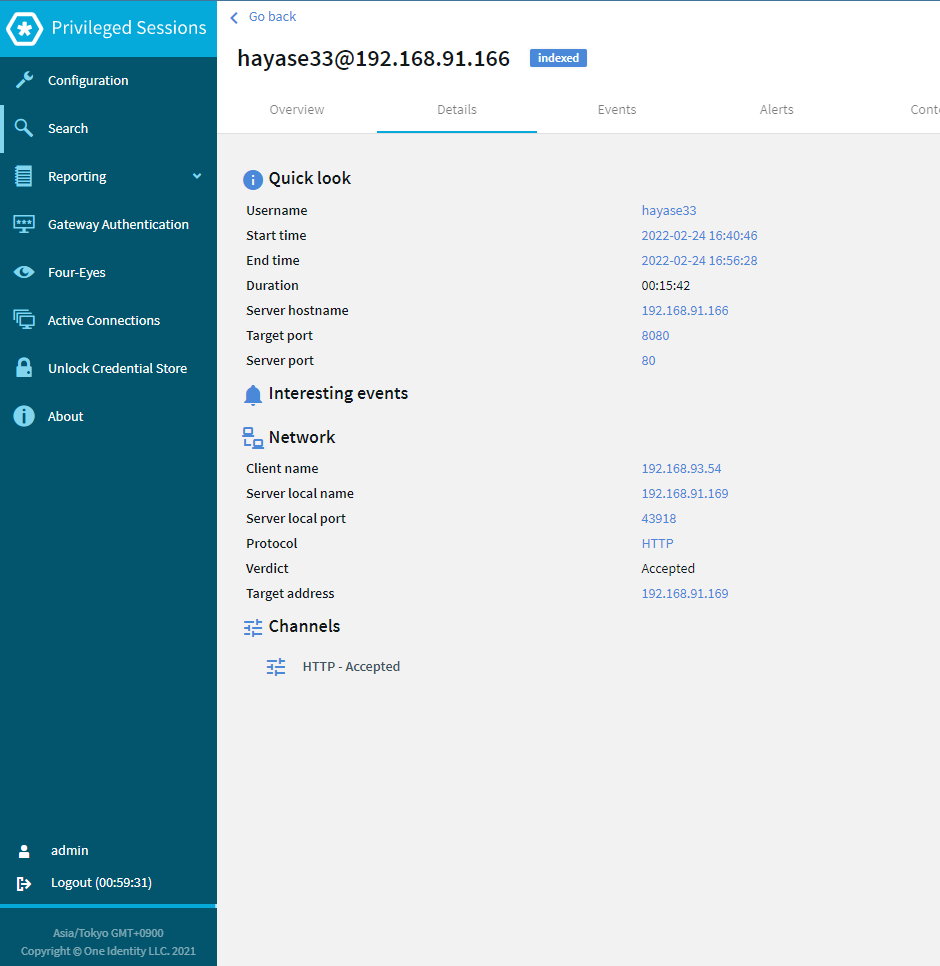The width and height of the screenshot is (940, 966).
Task: Click the protocol value HTTP
Action: [657, 543]
